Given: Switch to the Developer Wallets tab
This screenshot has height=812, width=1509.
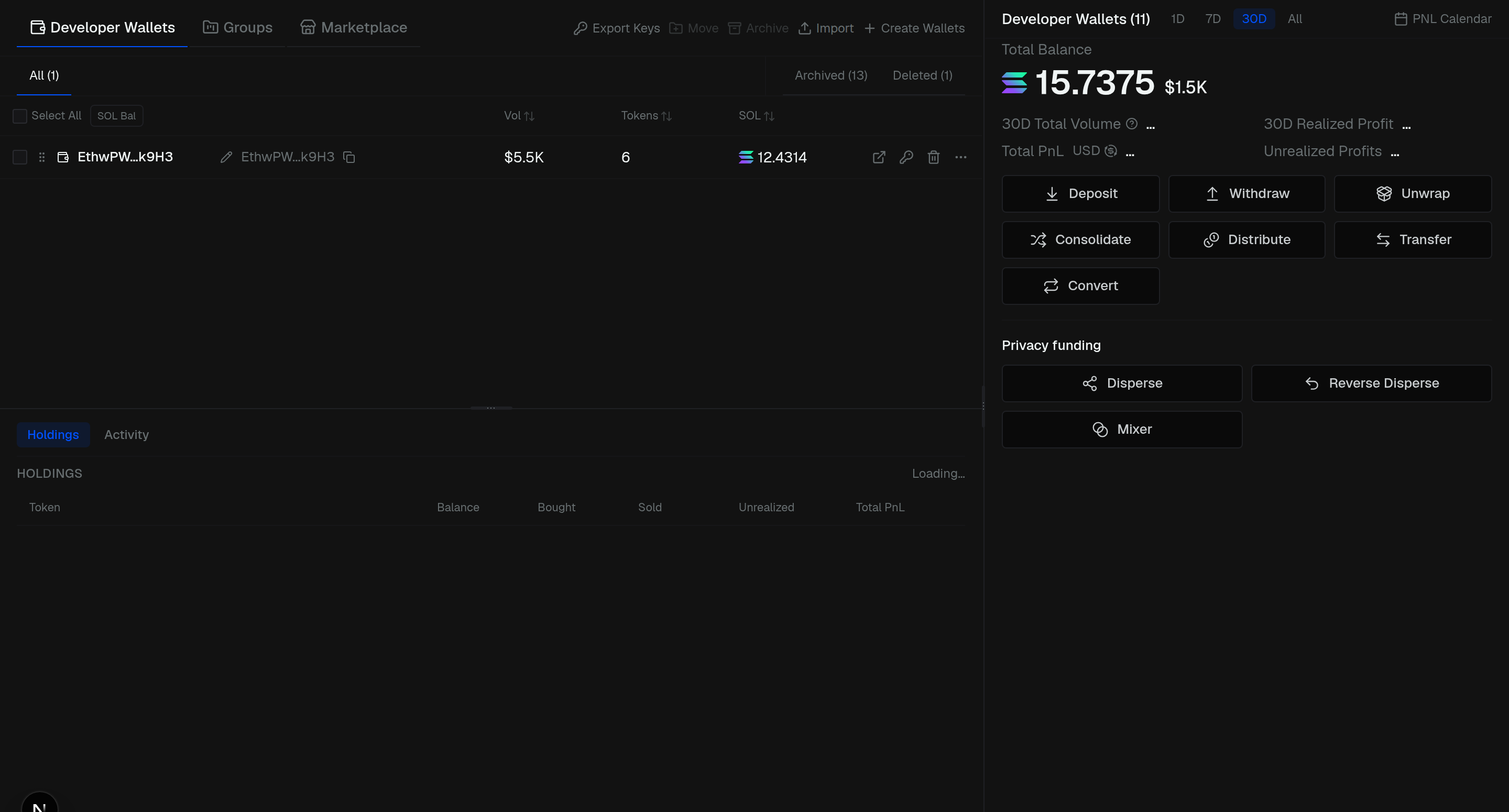Looking at the screenshot, I should coord(103,28).
